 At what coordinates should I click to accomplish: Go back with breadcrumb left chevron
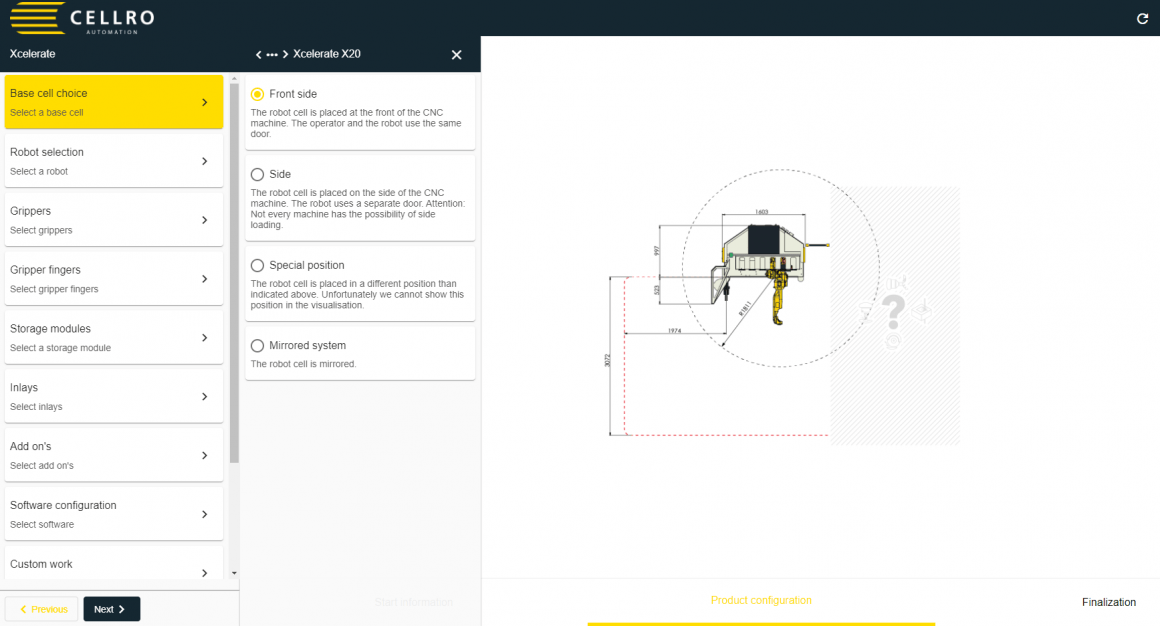point(258,55)
